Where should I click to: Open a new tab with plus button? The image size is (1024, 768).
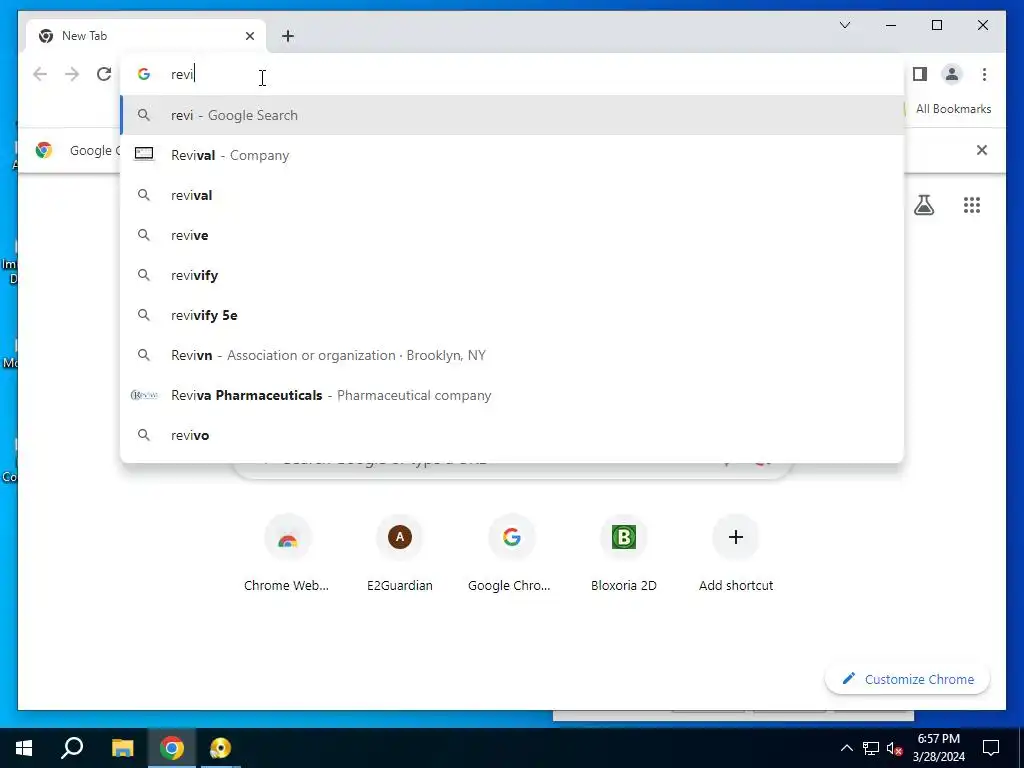click(x=288, y=36)
